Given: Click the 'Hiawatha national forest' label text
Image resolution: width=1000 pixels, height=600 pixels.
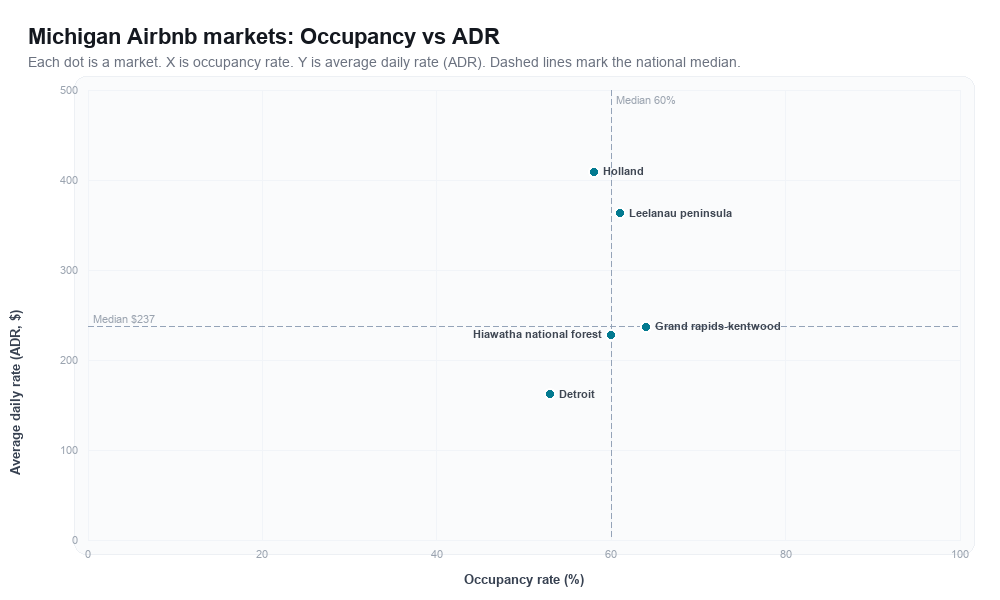Looking at the screenshot, I should tap(537, 335).
